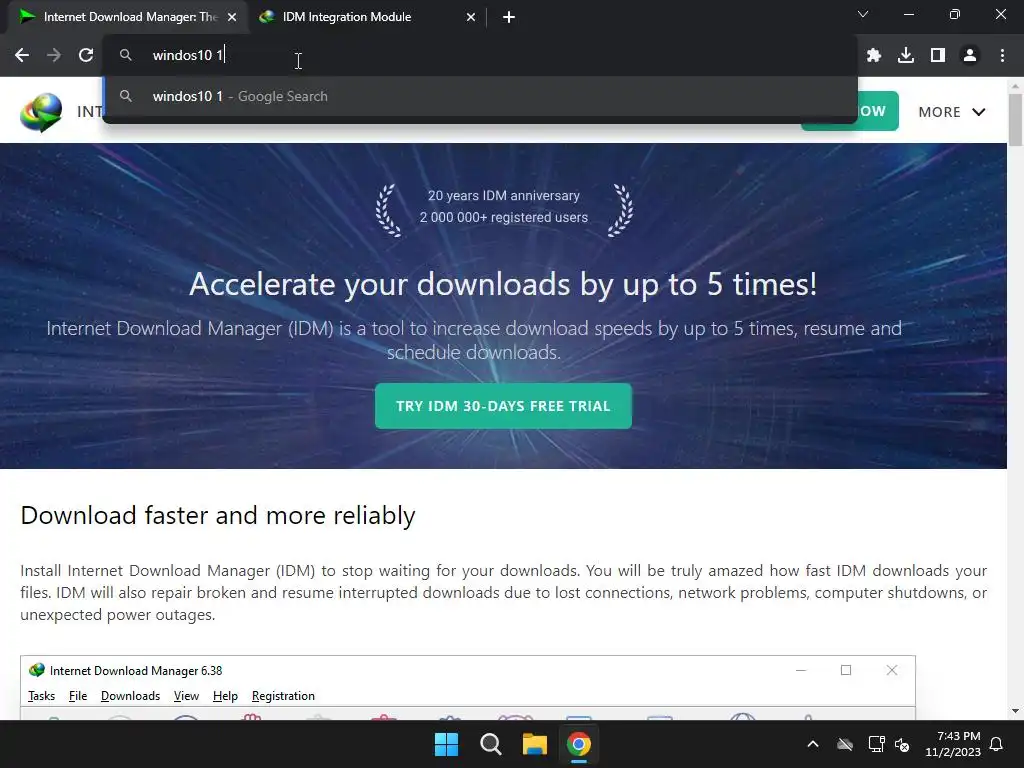Click the IDM globe logo

(x=41, y=112)
